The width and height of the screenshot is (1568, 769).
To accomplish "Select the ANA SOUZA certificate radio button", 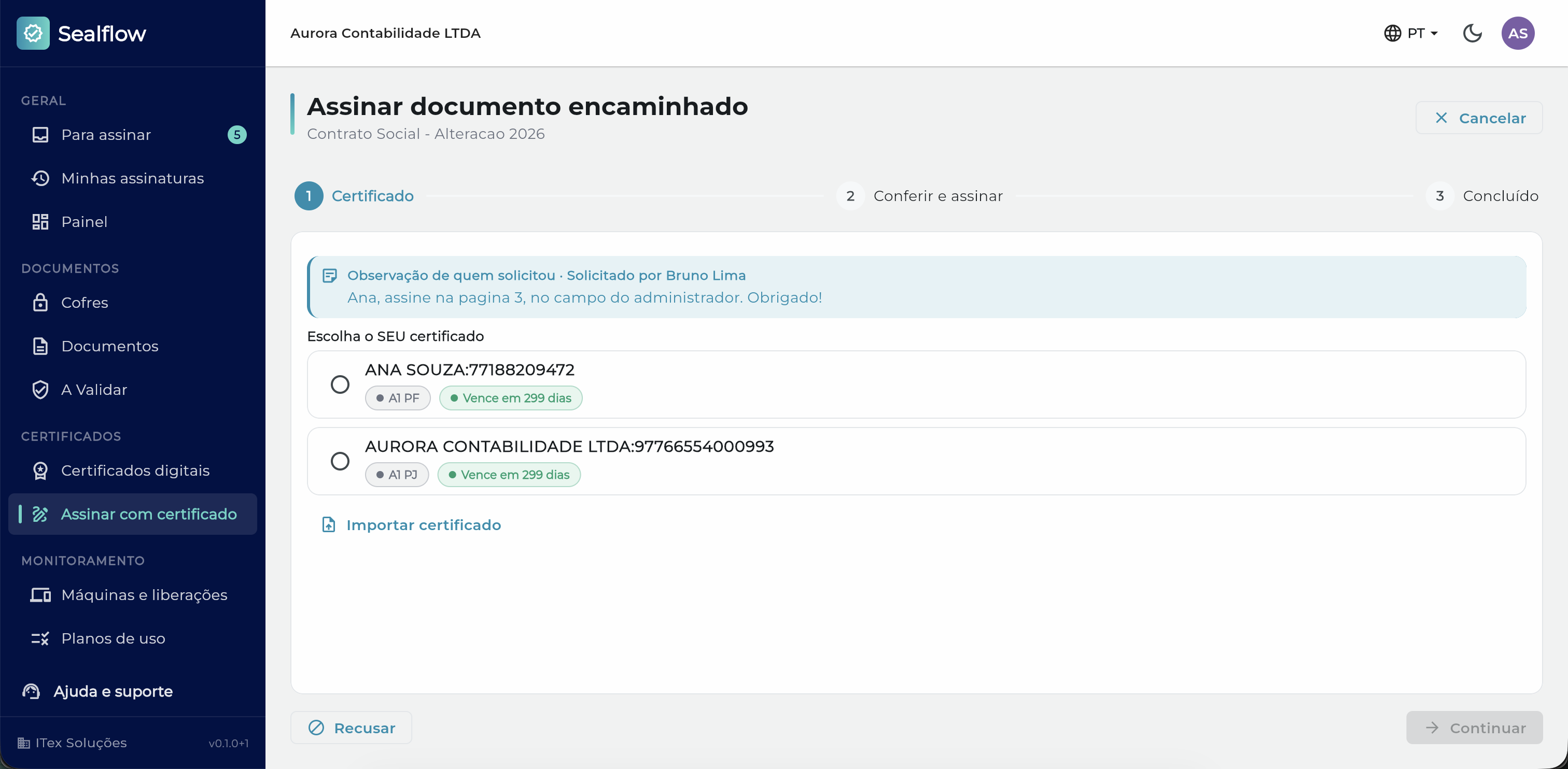I will coord(340,384).
